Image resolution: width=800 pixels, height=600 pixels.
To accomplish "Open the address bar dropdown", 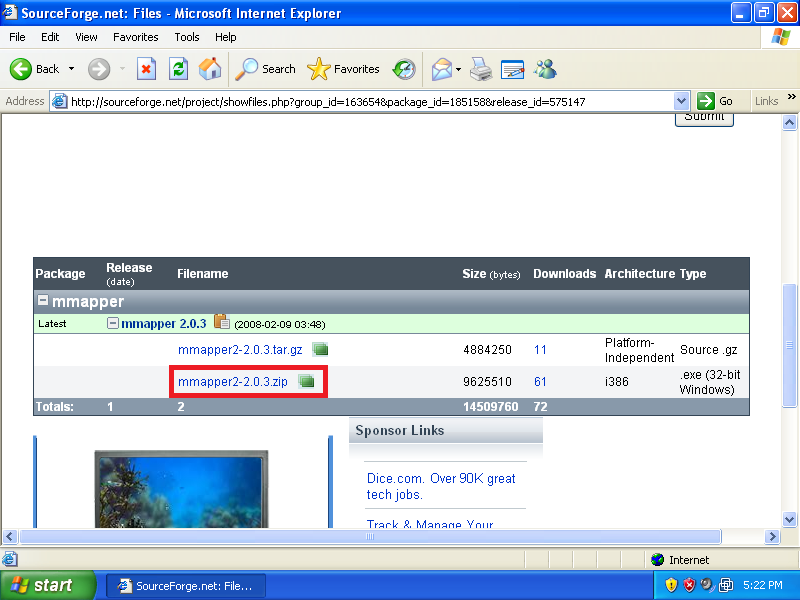I will pos(682,101).
